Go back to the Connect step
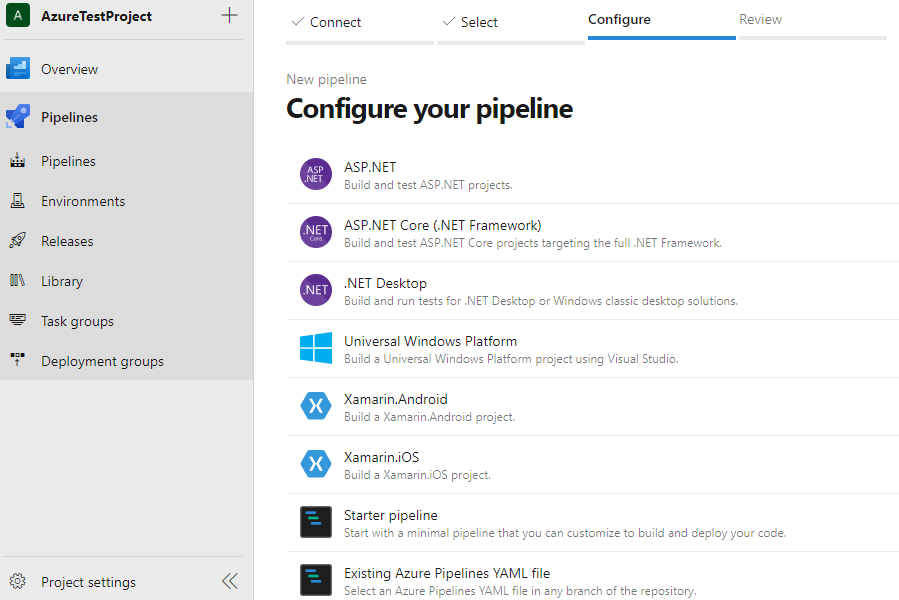The width and height of the screenshot is (899, 600). [x=359, y=22]
